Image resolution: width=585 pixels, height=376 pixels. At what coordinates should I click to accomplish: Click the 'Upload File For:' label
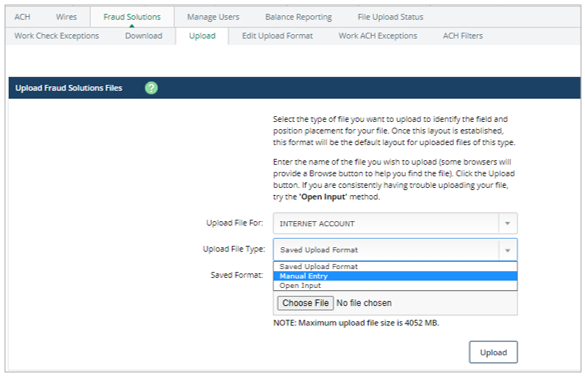point(235,223)
